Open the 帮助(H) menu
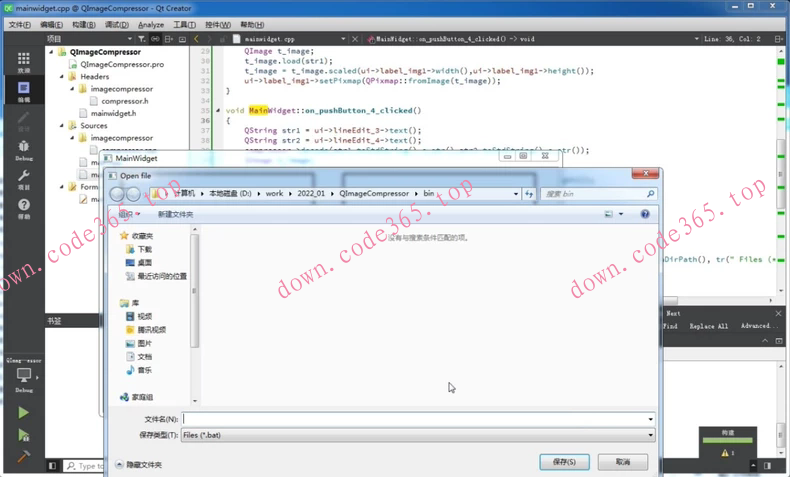The image size is (790, 477). click(252, 24)
